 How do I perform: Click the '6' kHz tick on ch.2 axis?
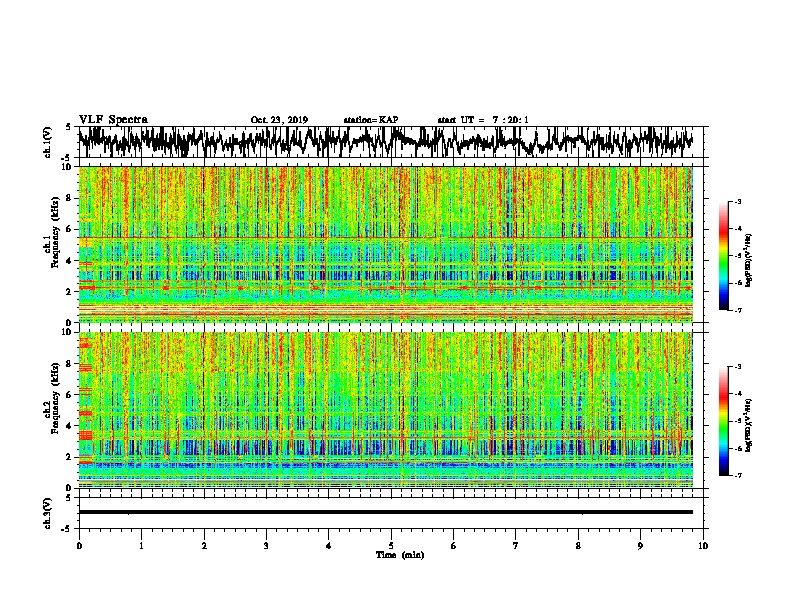coord(69,395)
